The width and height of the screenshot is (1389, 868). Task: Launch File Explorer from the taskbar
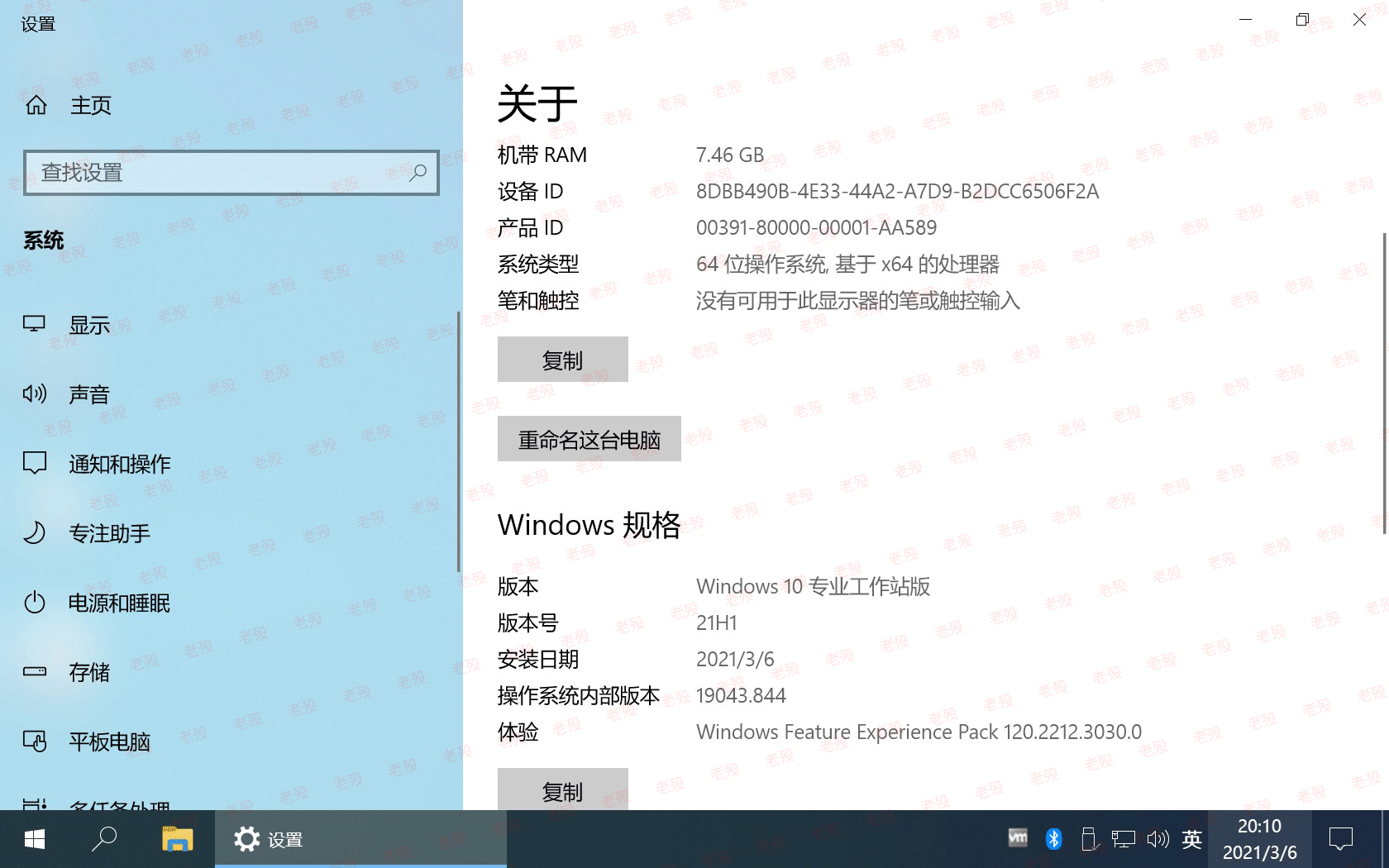(x=177, y=839)
